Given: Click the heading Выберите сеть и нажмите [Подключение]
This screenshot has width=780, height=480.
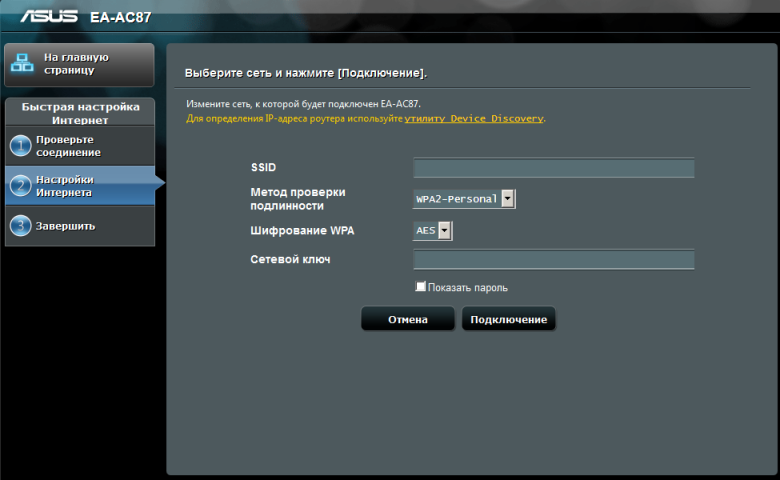Looking at the screenshot, I should [306, 73].
